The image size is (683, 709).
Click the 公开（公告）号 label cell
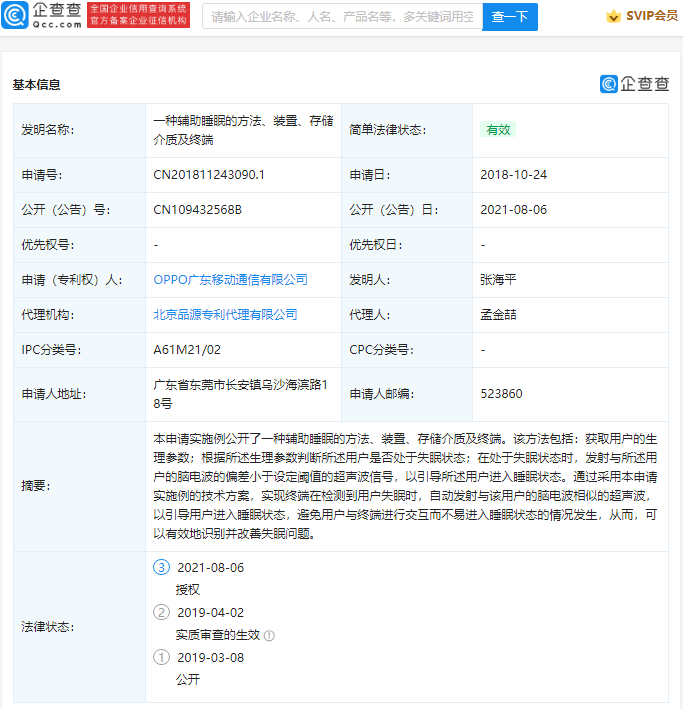pyautogui.click(x=80, y=210)
